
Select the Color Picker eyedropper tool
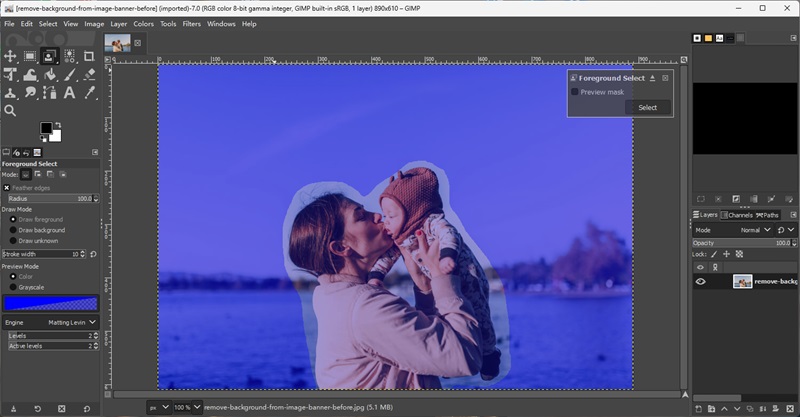(x=89, y=93)
